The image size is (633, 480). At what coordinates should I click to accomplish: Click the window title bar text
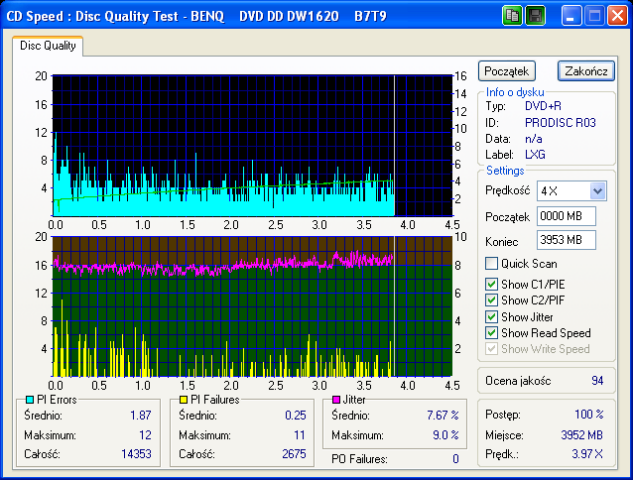click(x=196, y=16)
